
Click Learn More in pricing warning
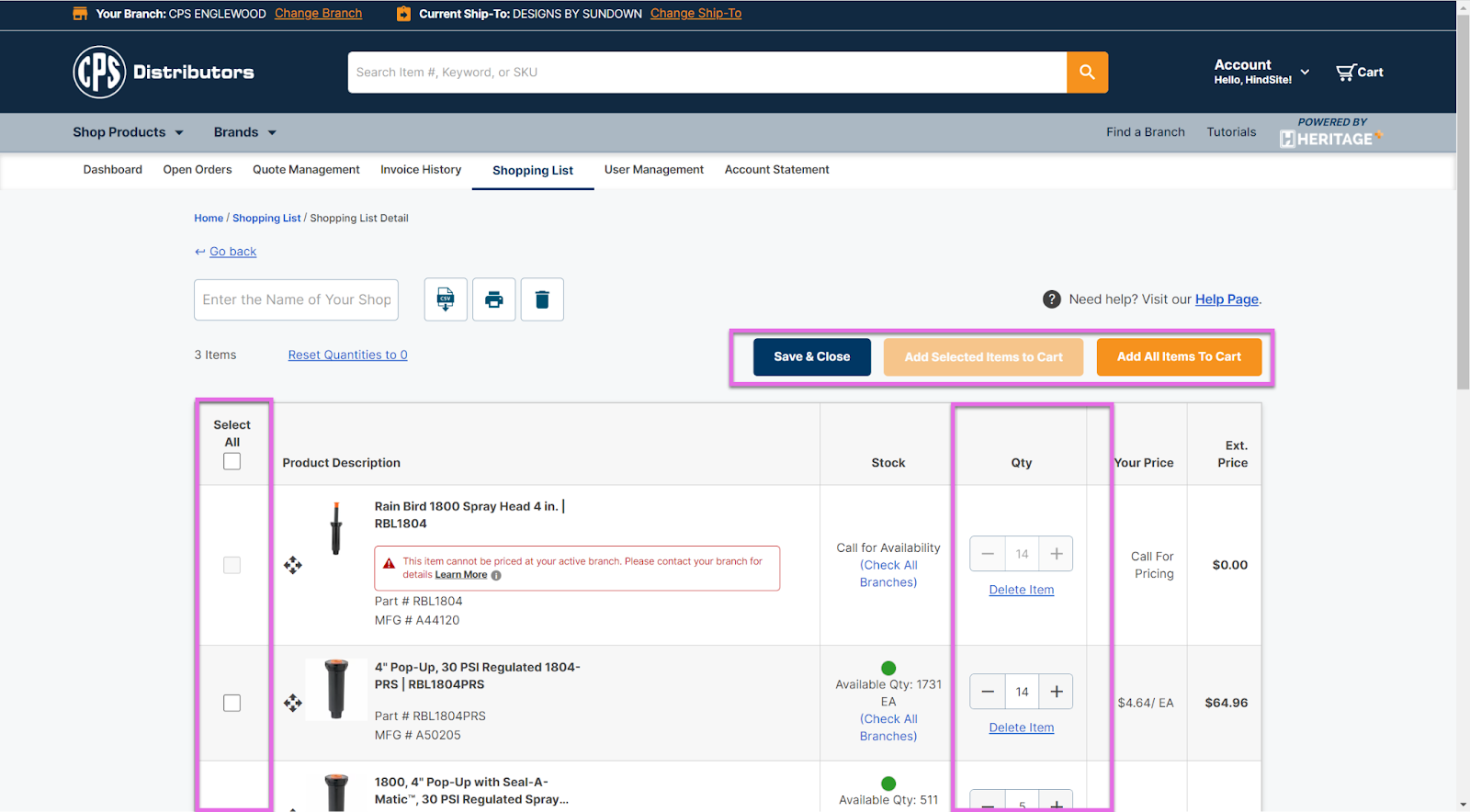click(x=461, y=575)
